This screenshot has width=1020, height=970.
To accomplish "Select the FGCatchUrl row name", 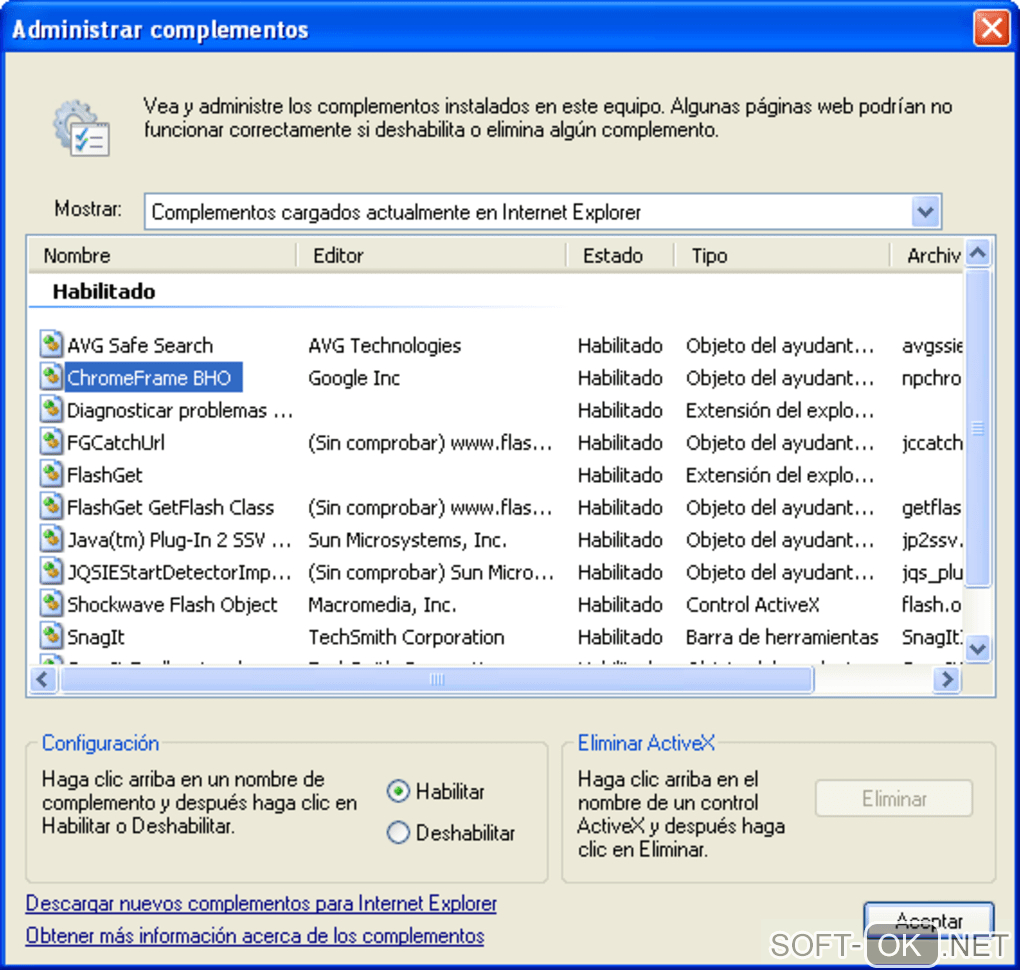I will (x=116, y=442).
